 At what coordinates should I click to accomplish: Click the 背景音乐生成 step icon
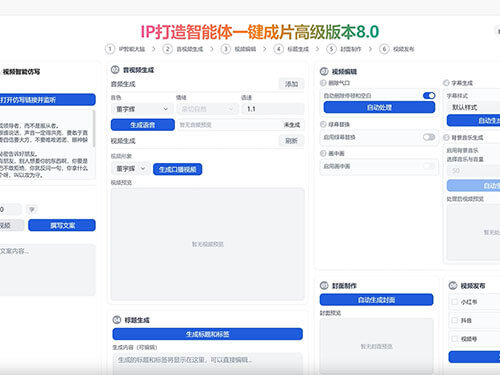tap(446, 137)
